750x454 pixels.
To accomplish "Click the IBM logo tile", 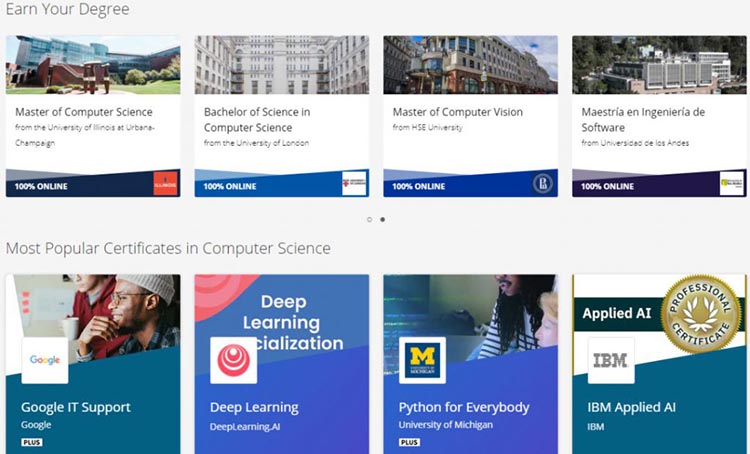I will click(x=611, y=360).
